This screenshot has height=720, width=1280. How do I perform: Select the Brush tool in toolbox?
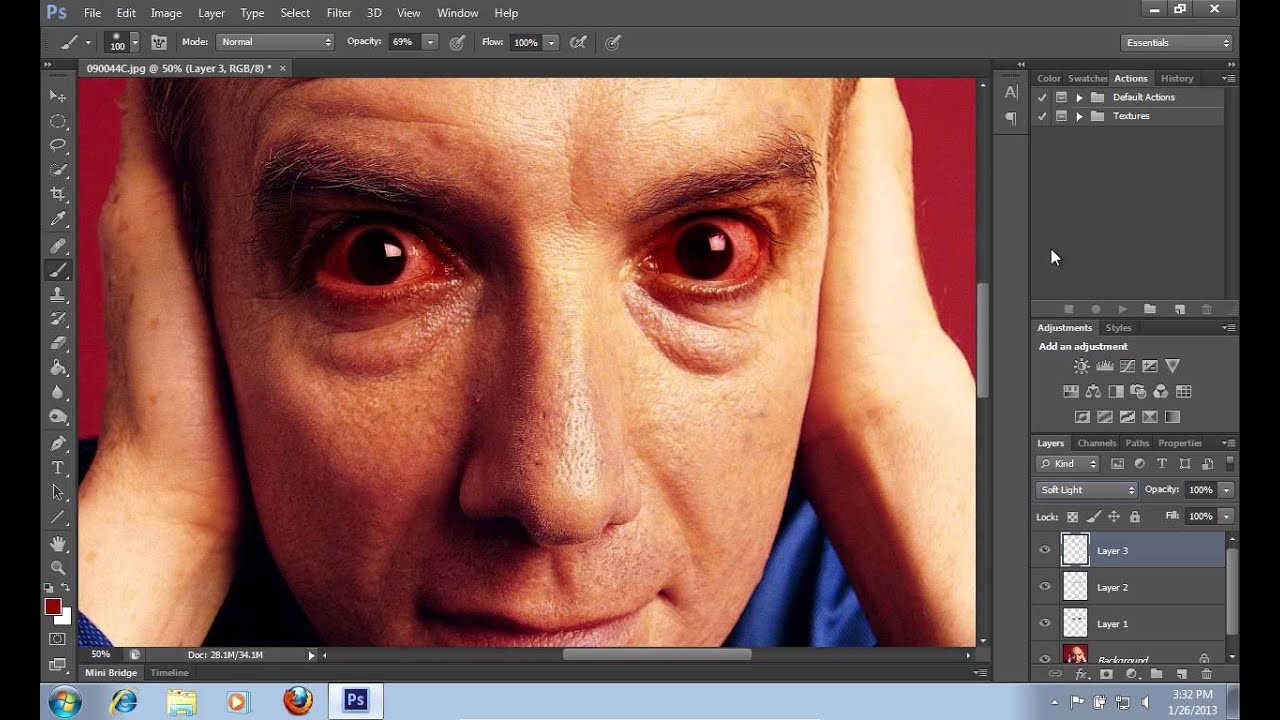point(58,270)
